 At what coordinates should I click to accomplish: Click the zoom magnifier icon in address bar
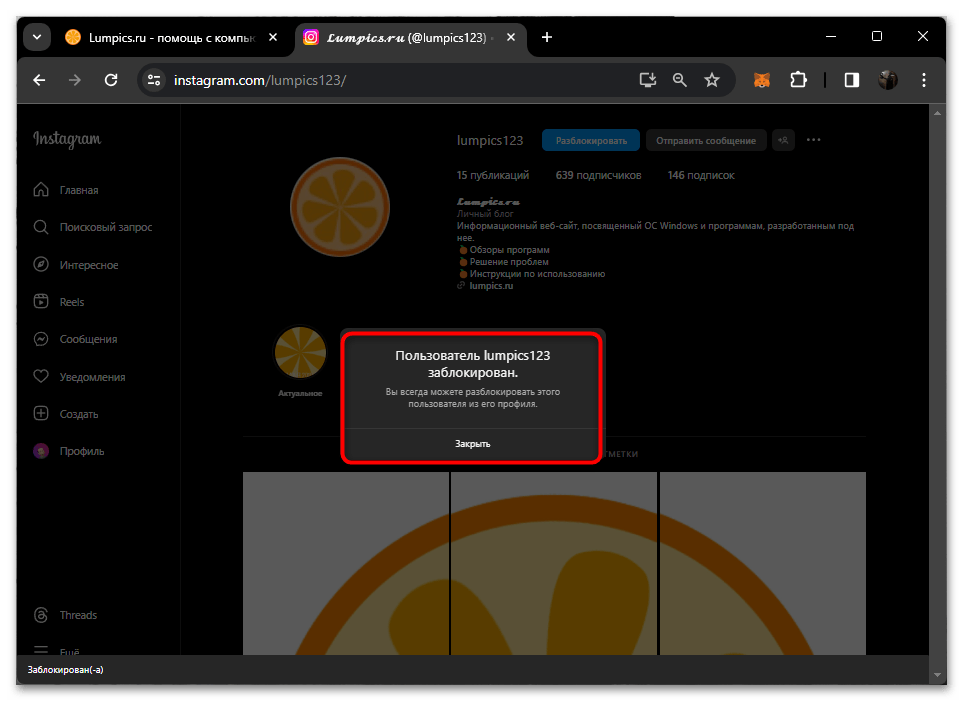click(x=679, y=80)
